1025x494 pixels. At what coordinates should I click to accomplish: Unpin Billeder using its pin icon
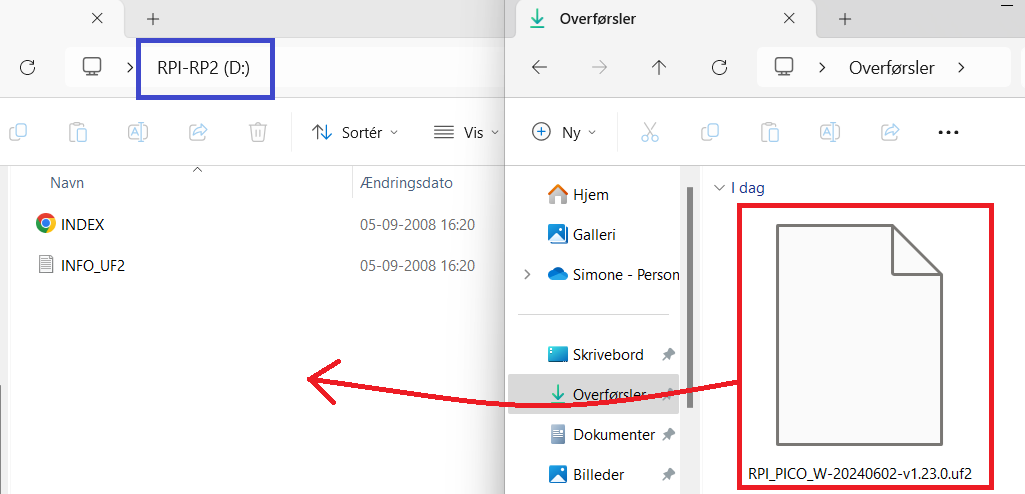pyautogui.click(x=667, y=474)
